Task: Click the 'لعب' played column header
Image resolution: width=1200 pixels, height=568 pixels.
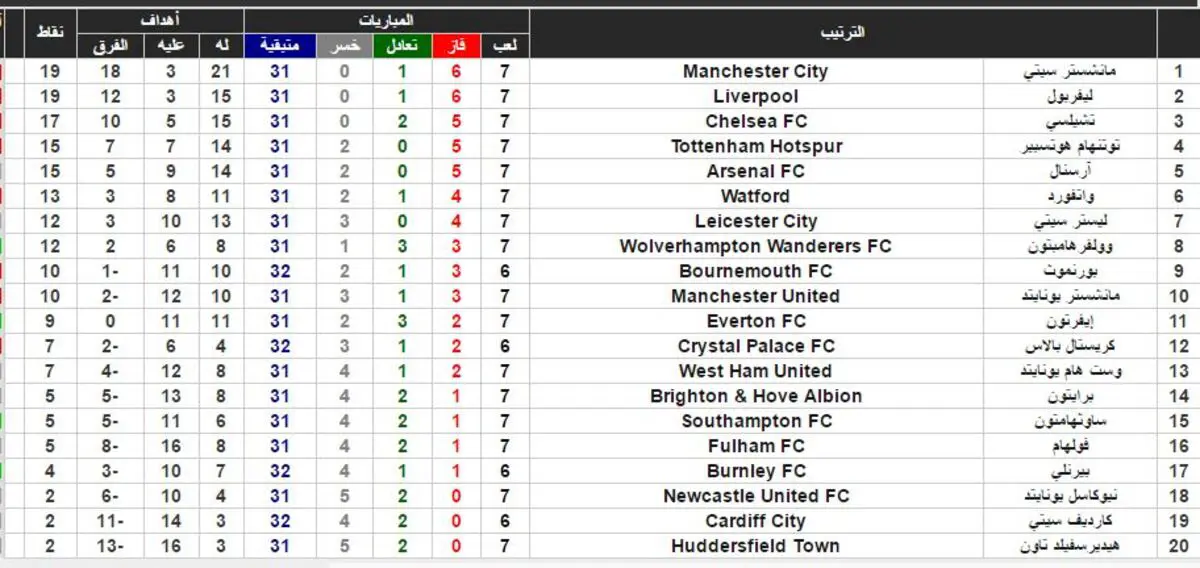Action: coord(505,46)
